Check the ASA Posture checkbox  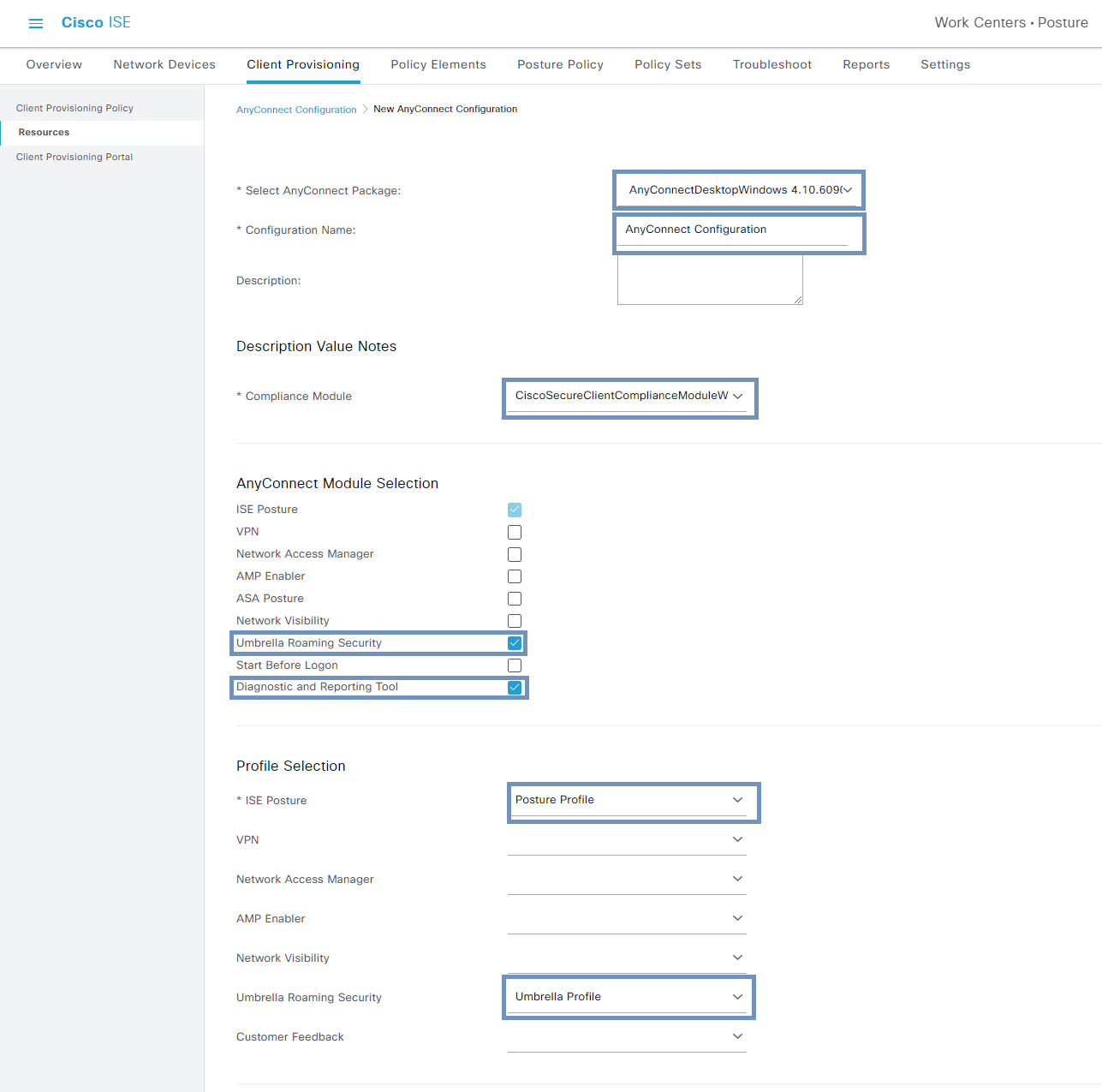point(515,599)
